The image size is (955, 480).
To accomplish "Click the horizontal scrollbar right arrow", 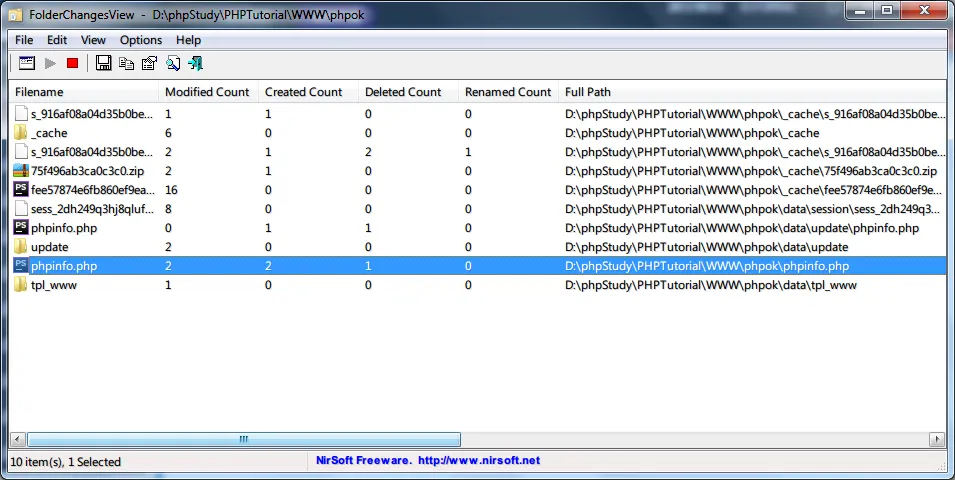I will (x=937, y=439).
